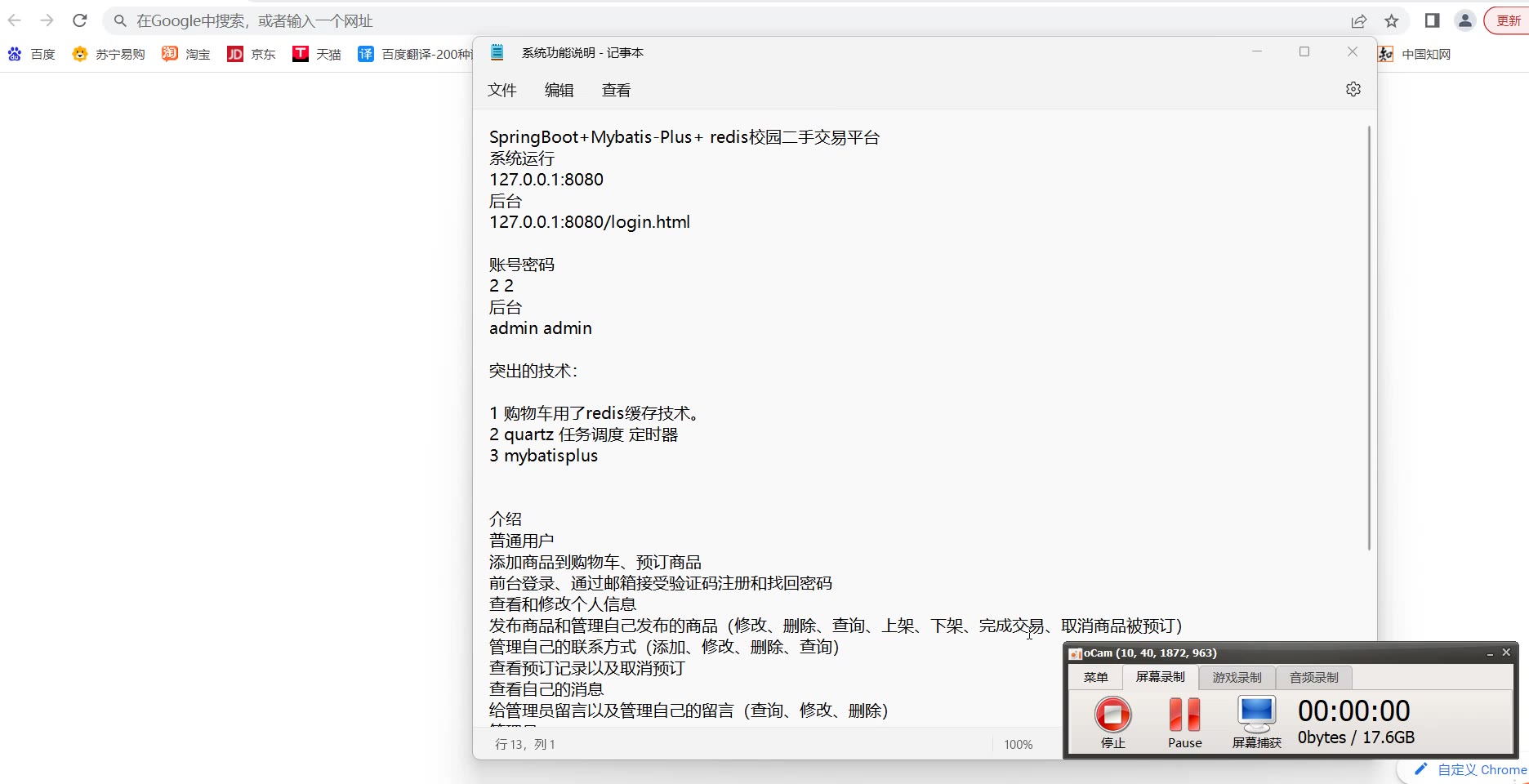Open 百度翻译 bookmark

[x=415, y=54]
